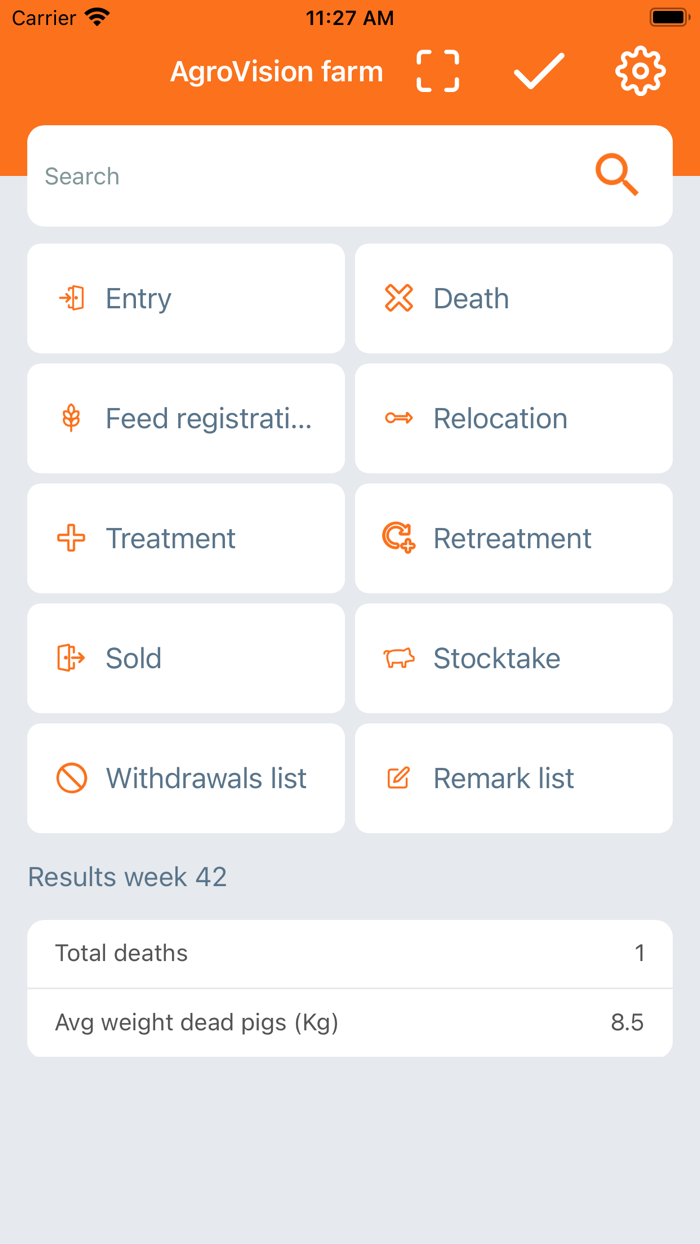Image resolution: width=700 pixels, height=1244 pixels.
Task: Tap the AgroVision farm title
Action: coord(276,72)
